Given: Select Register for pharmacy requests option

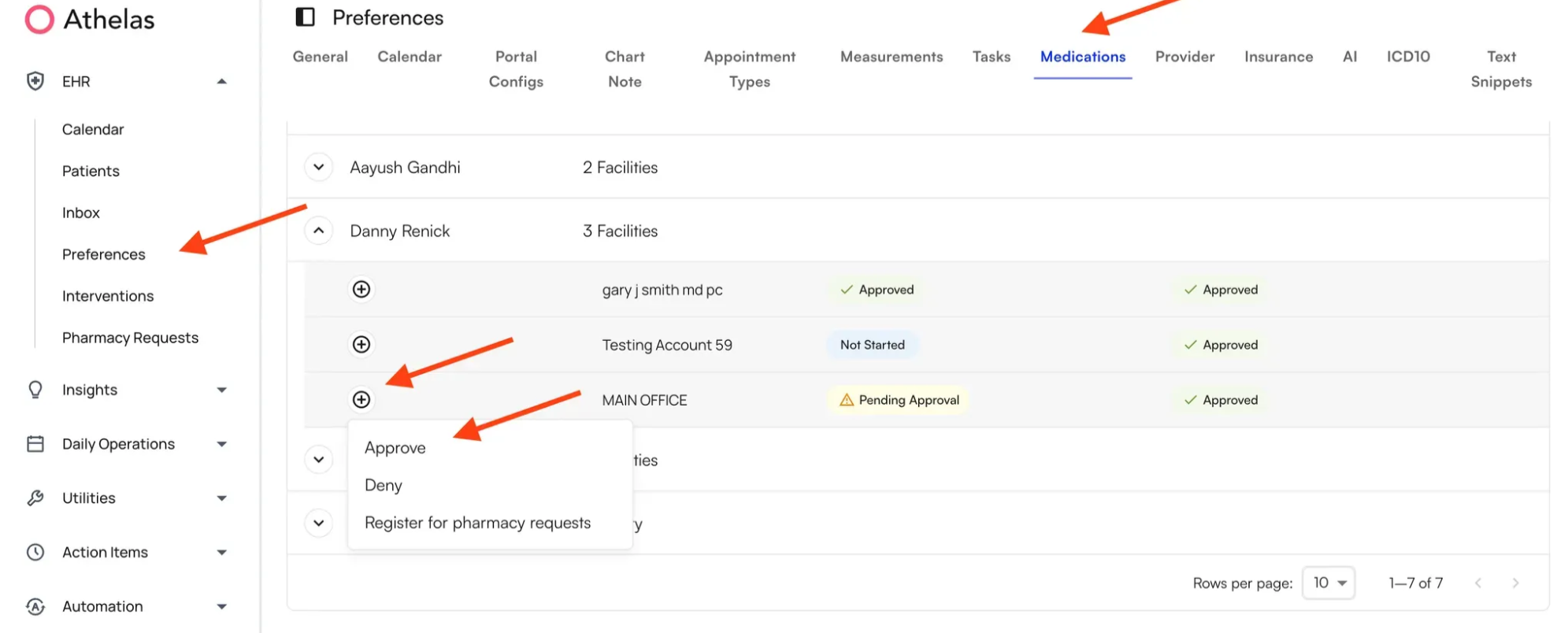Looking at the screenshot, I should point(477,523).
